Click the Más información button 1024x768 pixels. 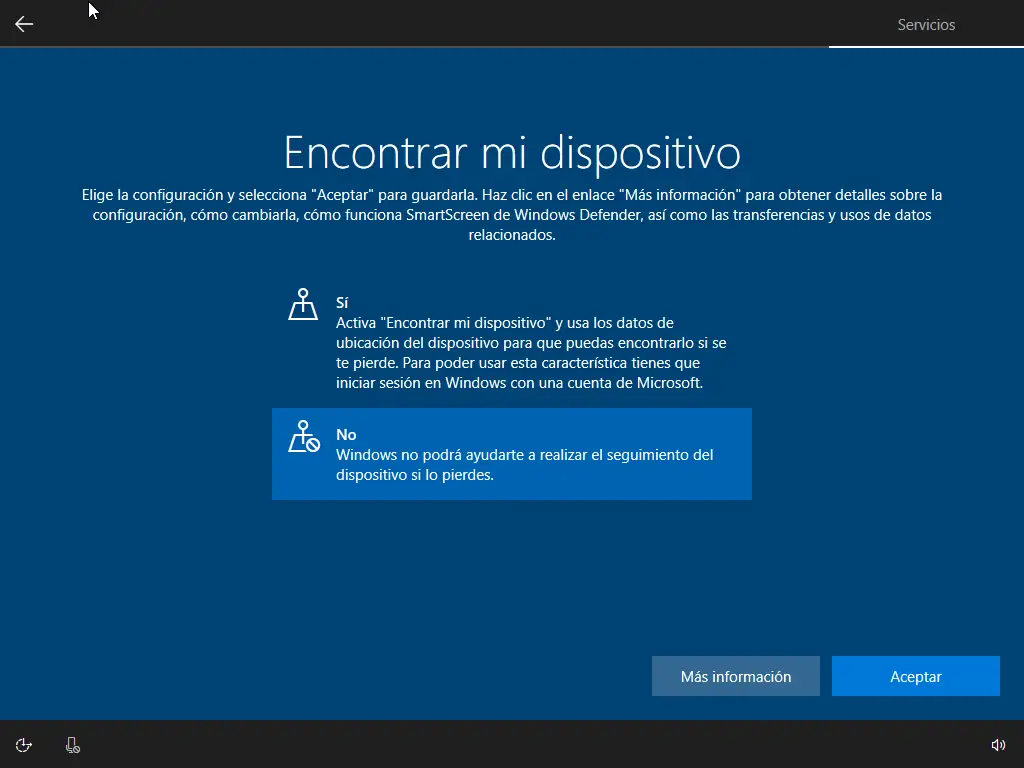point(735,676)
